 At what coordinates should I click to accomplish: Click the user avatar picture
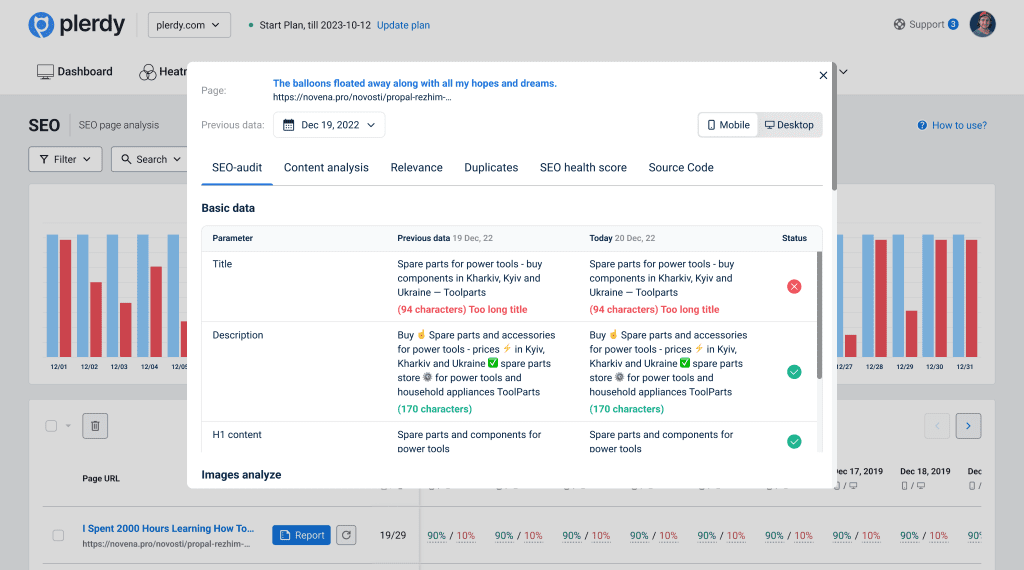(982, 25)
